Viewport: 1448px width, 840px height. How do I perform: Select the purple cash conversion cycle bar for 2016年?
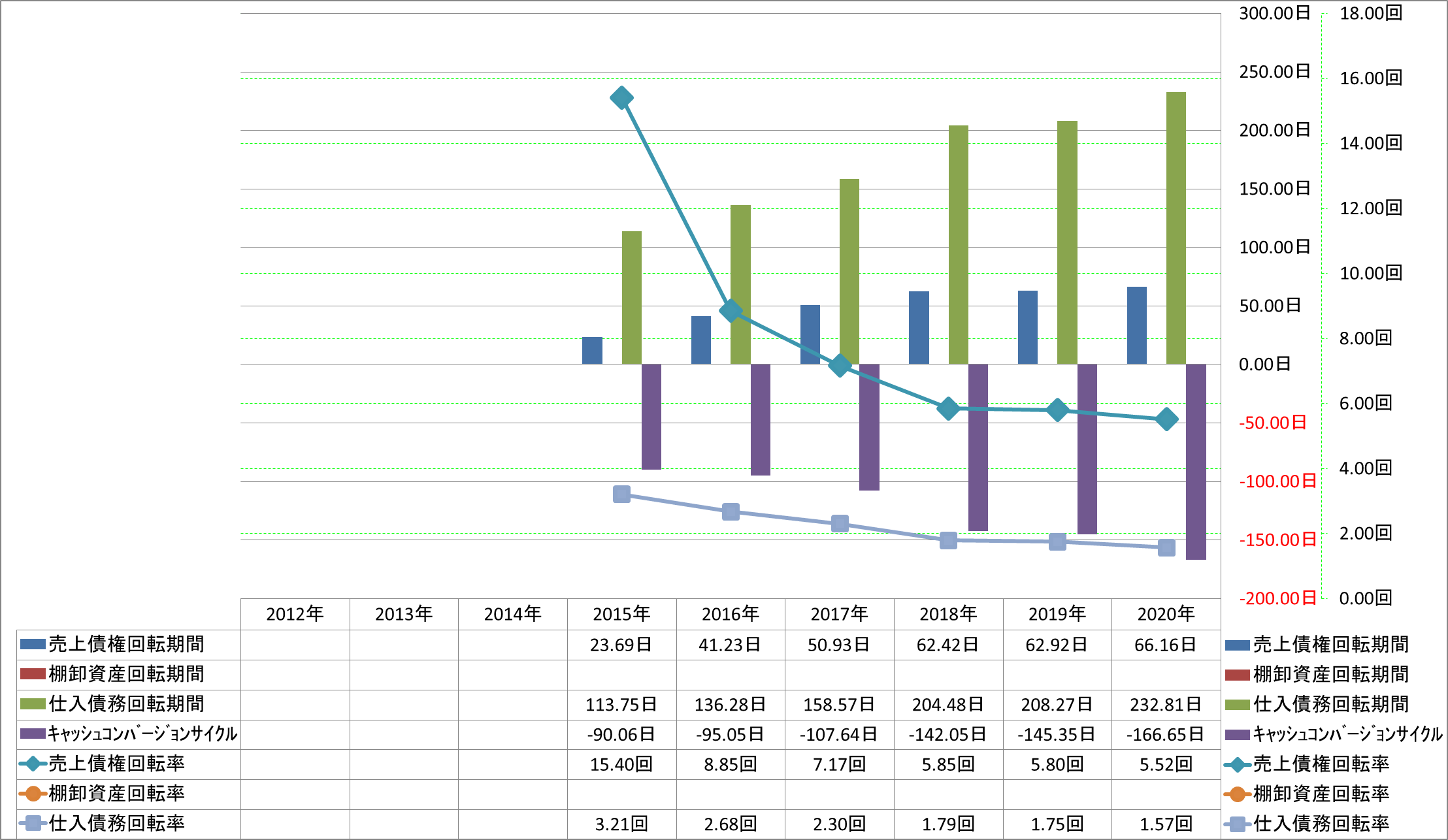(x=760, y=419)
